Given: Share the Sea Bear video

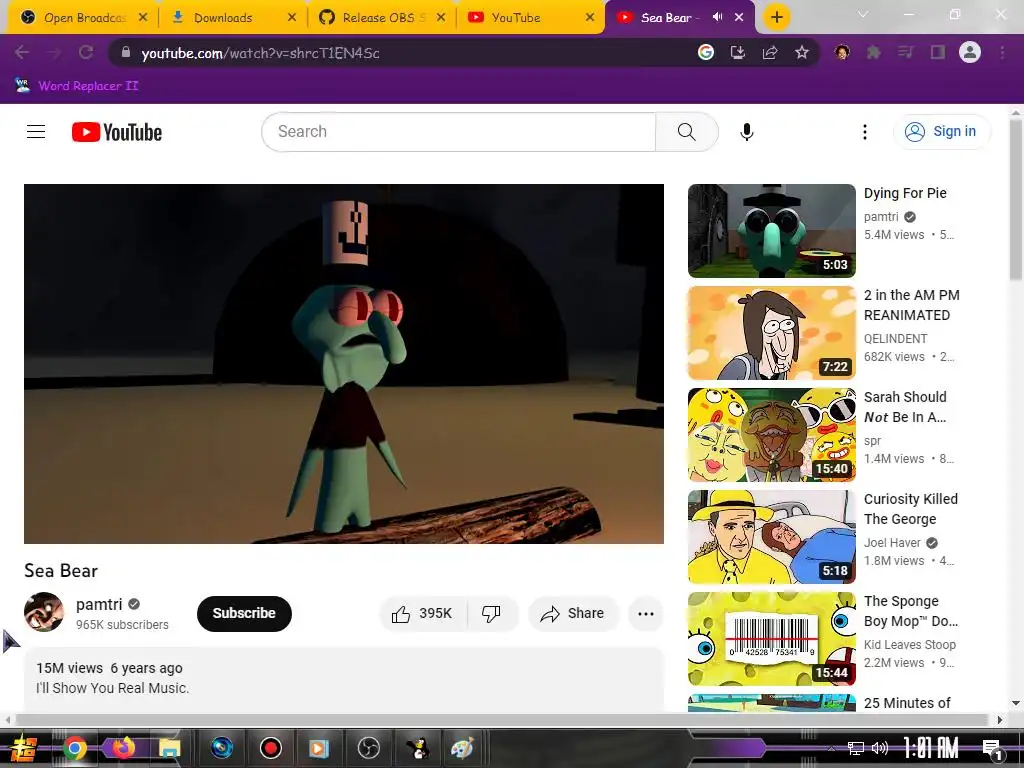Looking at the screenshot, I should [x=573, y=613].
